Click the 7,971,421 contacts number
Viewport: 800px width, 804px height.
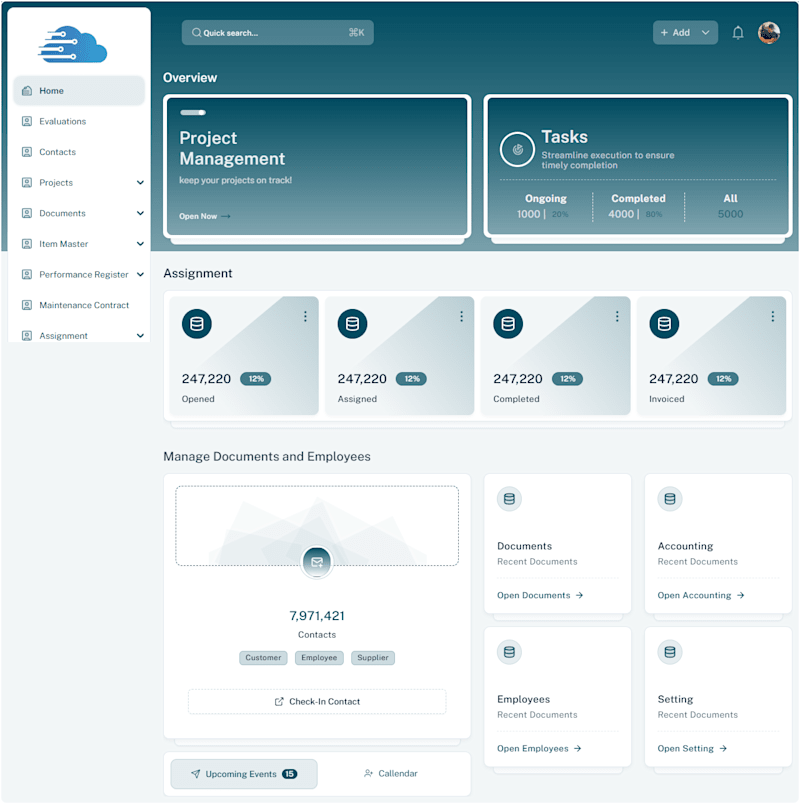(x=317, y=616)
